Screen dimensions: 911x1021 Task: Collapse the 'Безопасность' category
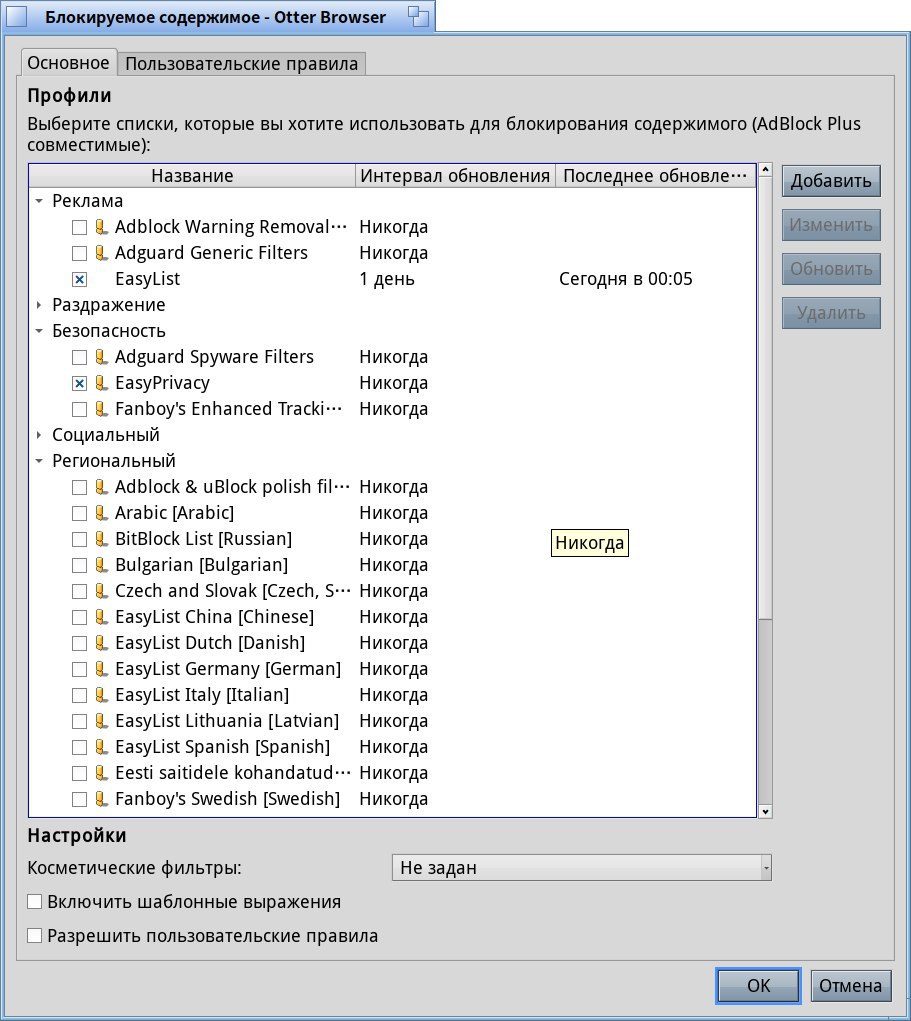coord(39,331)
